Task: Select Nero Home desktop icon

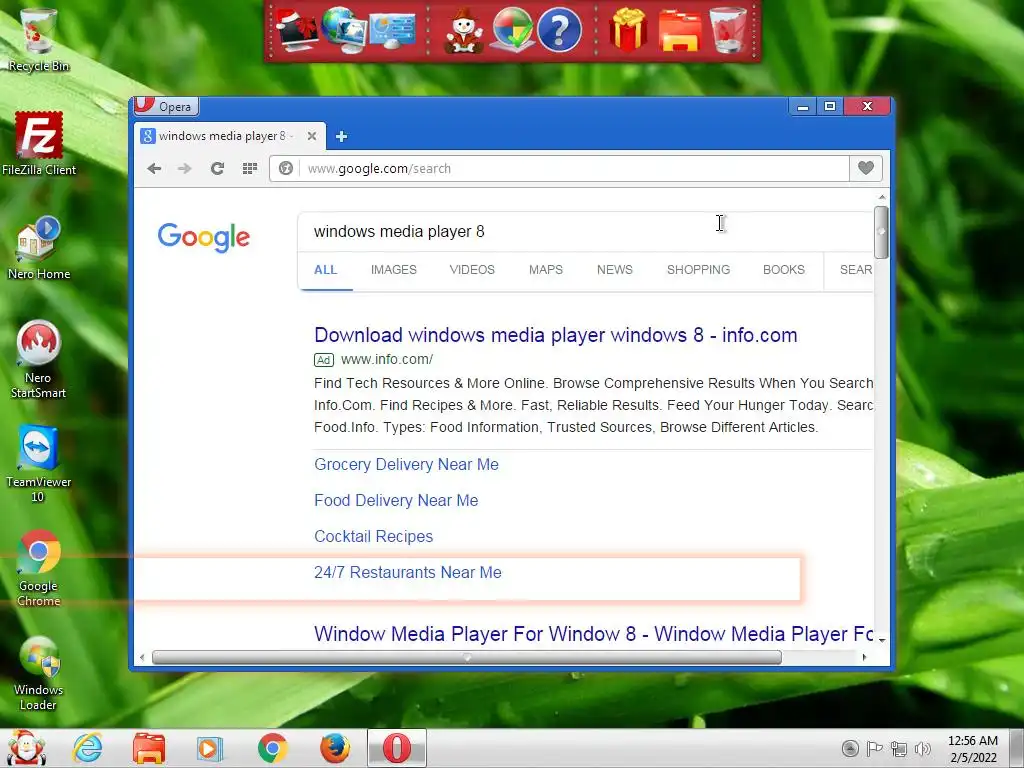Action: (39, 248)
